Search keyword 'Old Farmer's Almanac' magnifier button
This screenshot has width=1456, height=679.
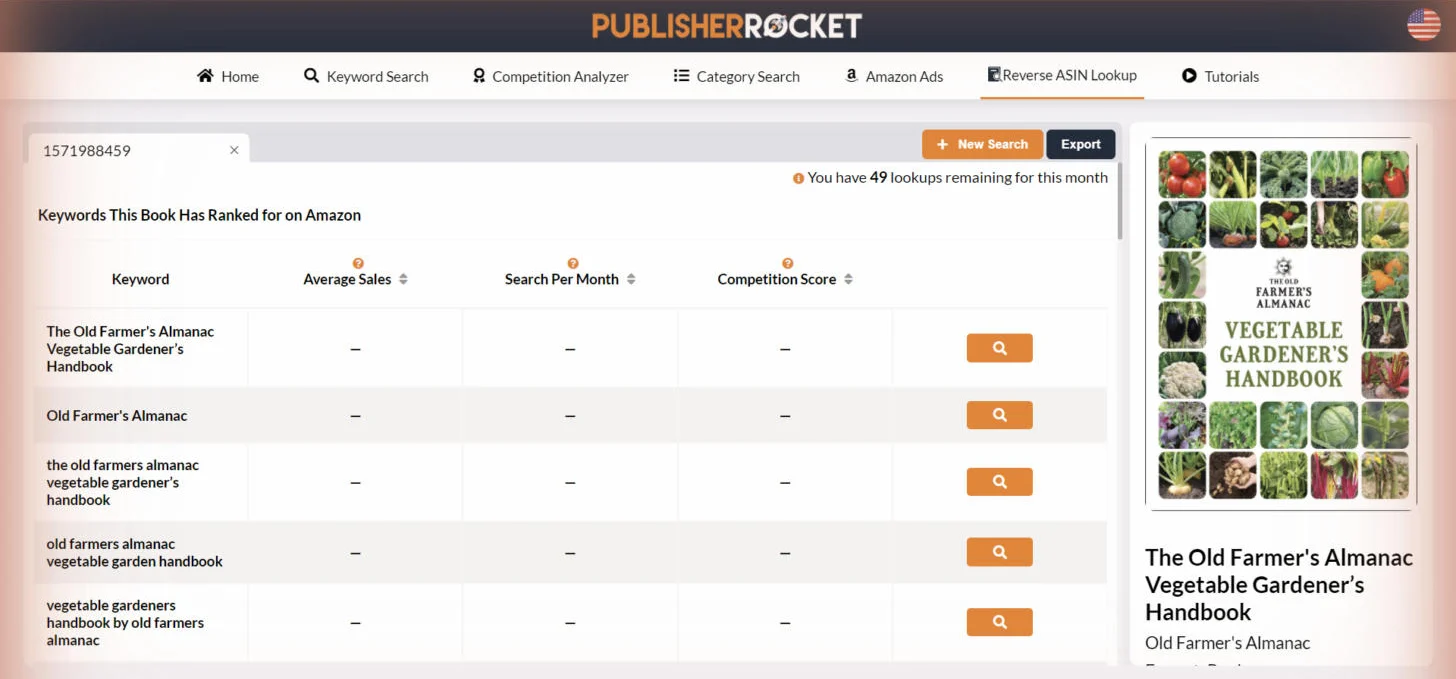[999, 415]
